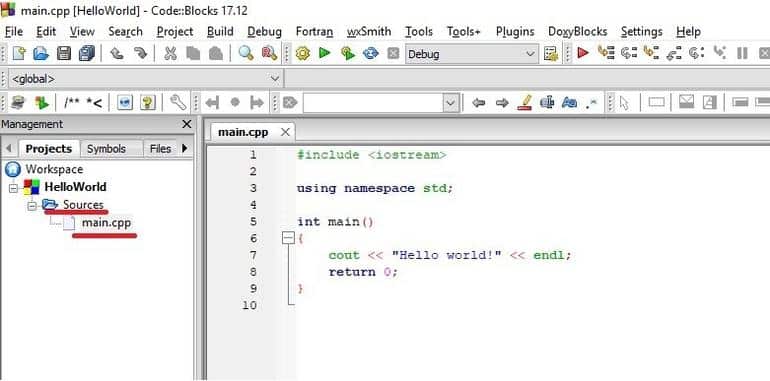Insert a /** block comment
This screenshot has width=770, height=381.
click(72, 103)
